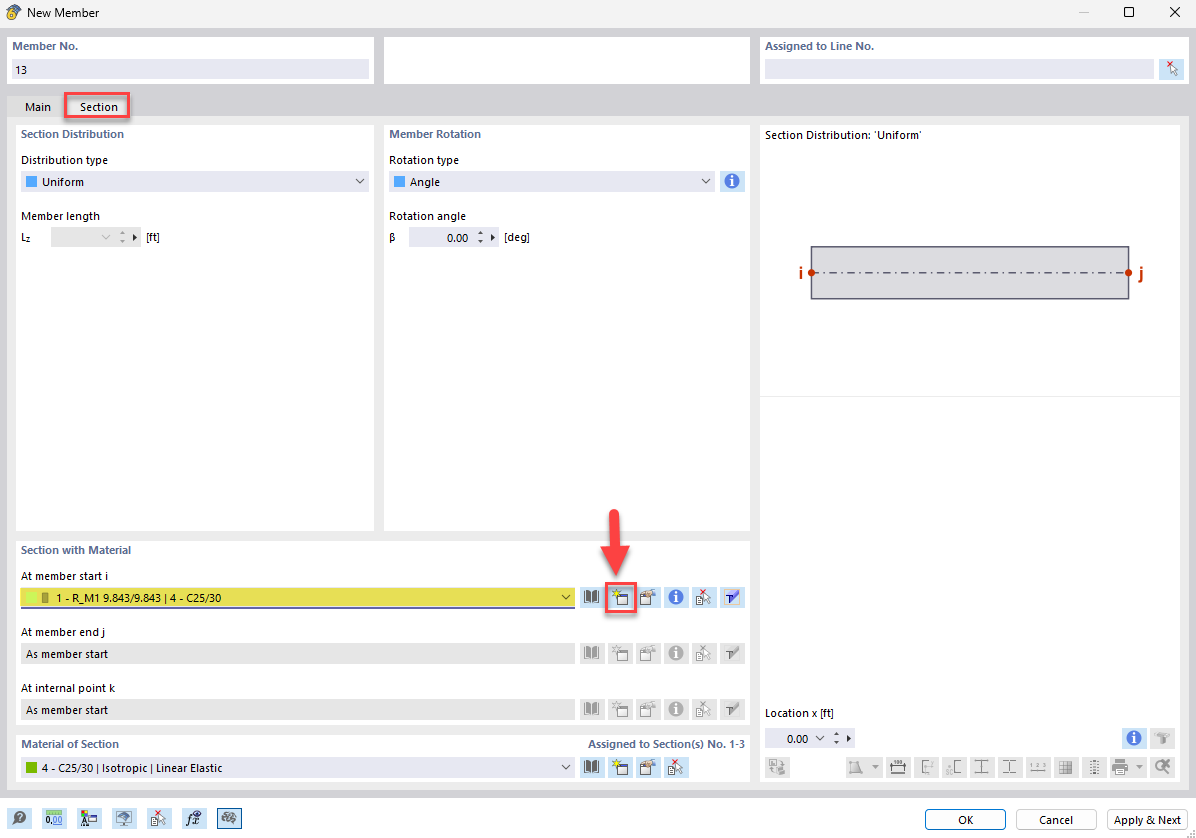Open the material library for C25/30
The width and height of the screenshot is (1196, 838).
(x=591, y=767)
